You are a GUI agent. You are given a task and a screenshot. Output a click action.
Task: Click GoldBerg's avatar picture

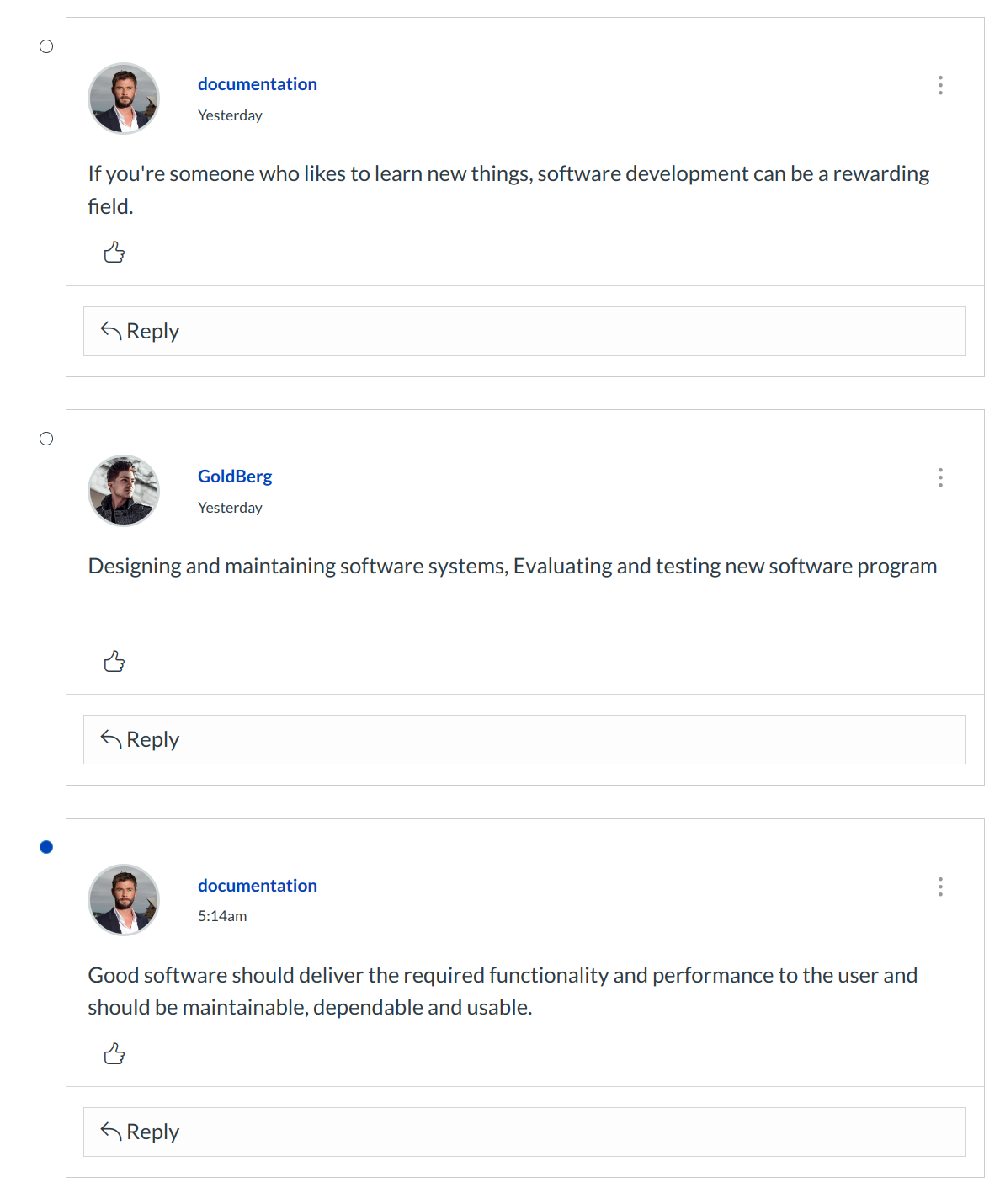click(x=124, y=491)
